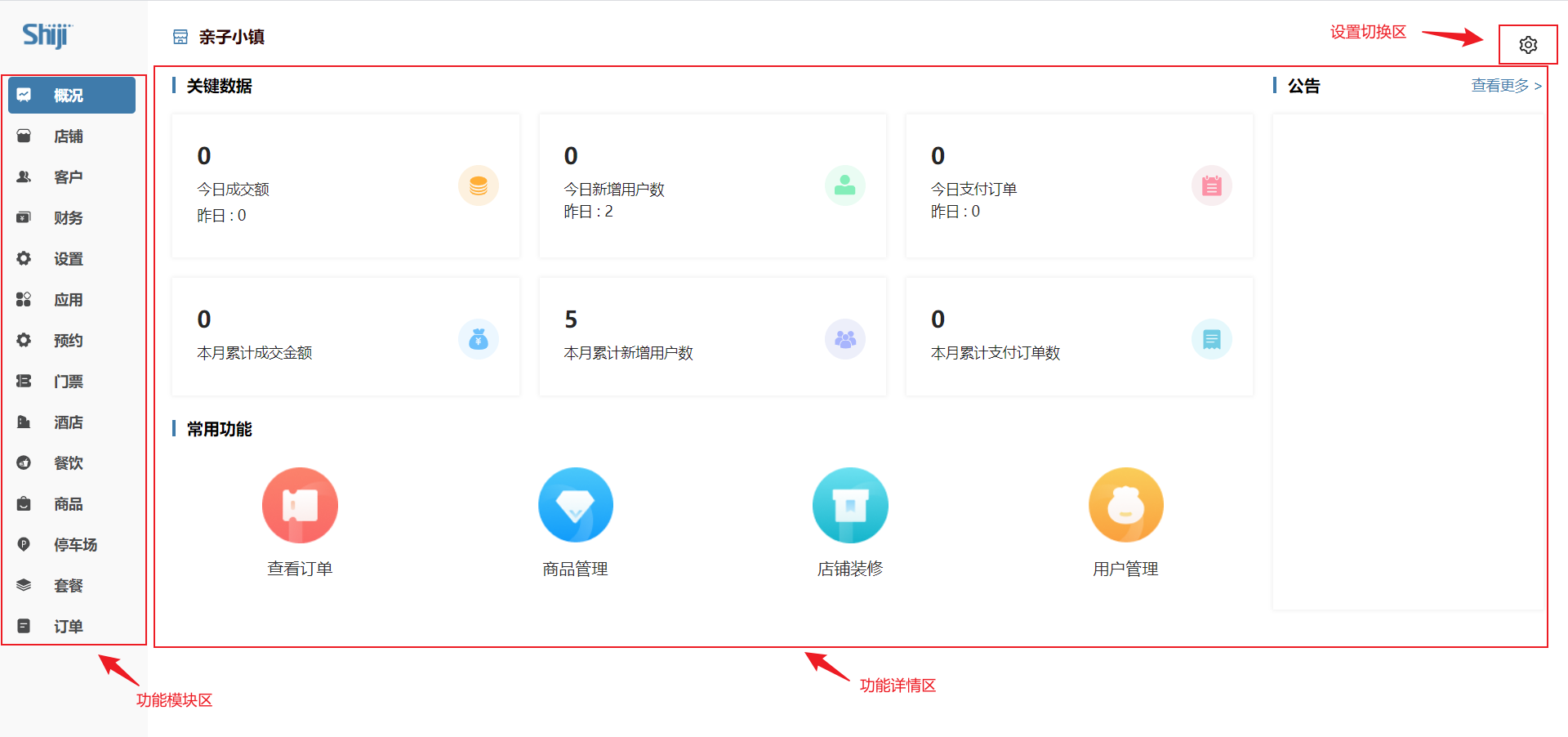Open the 客户 menu item
This screenshot has height=737, width=1568.
point(72,176)
